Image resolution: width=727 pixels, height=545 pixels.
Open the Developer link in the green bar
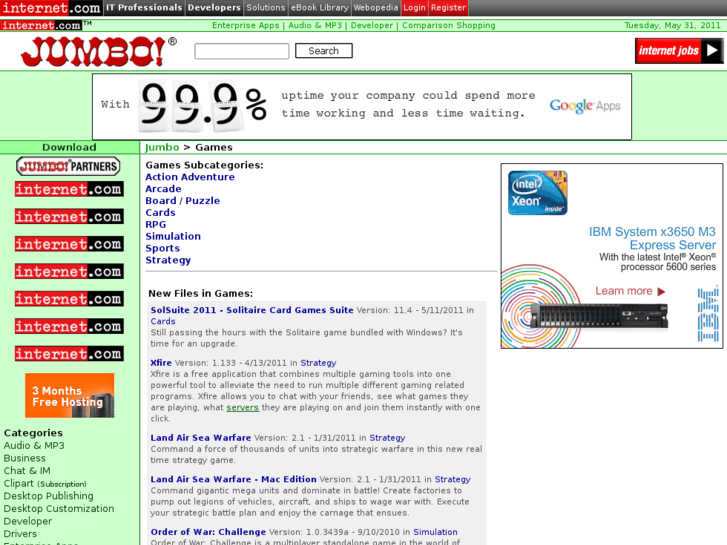pyautogui.click(x=372, y=26)
